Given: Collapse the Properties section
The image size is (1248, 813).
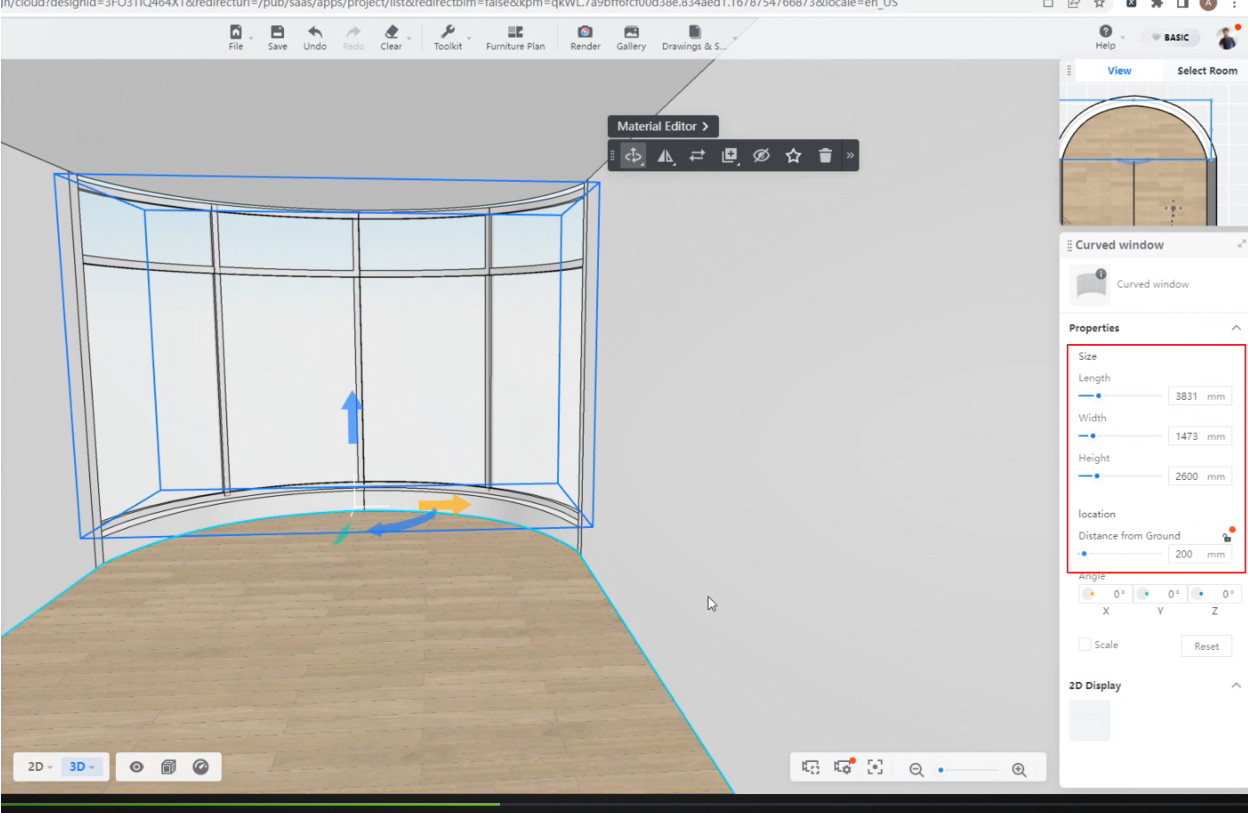Looking at the screenshot, I should click(x=1236, y=328).
